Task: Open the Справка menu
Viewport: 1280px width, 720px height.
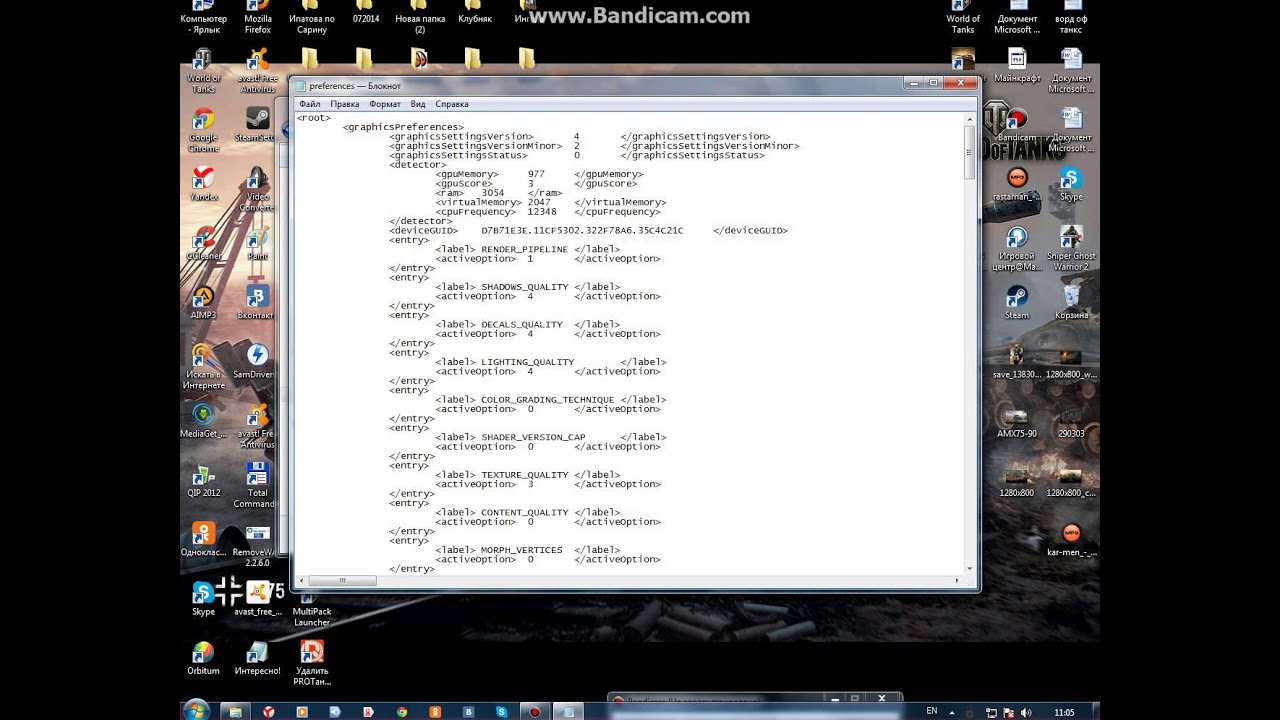Action: pos(452,104)
